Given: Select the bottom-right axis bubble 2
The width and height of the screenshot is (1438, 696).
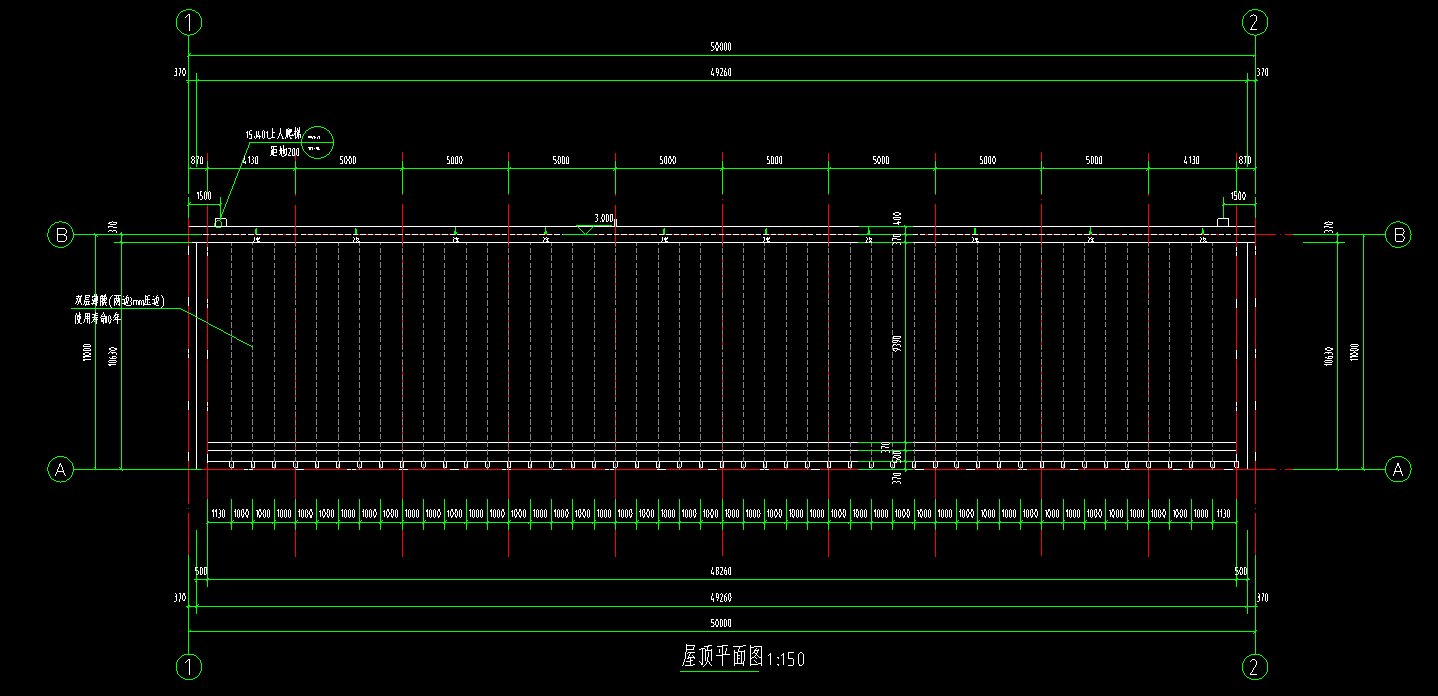Looking at the screenshot, I should click(x=1256, y=666).
